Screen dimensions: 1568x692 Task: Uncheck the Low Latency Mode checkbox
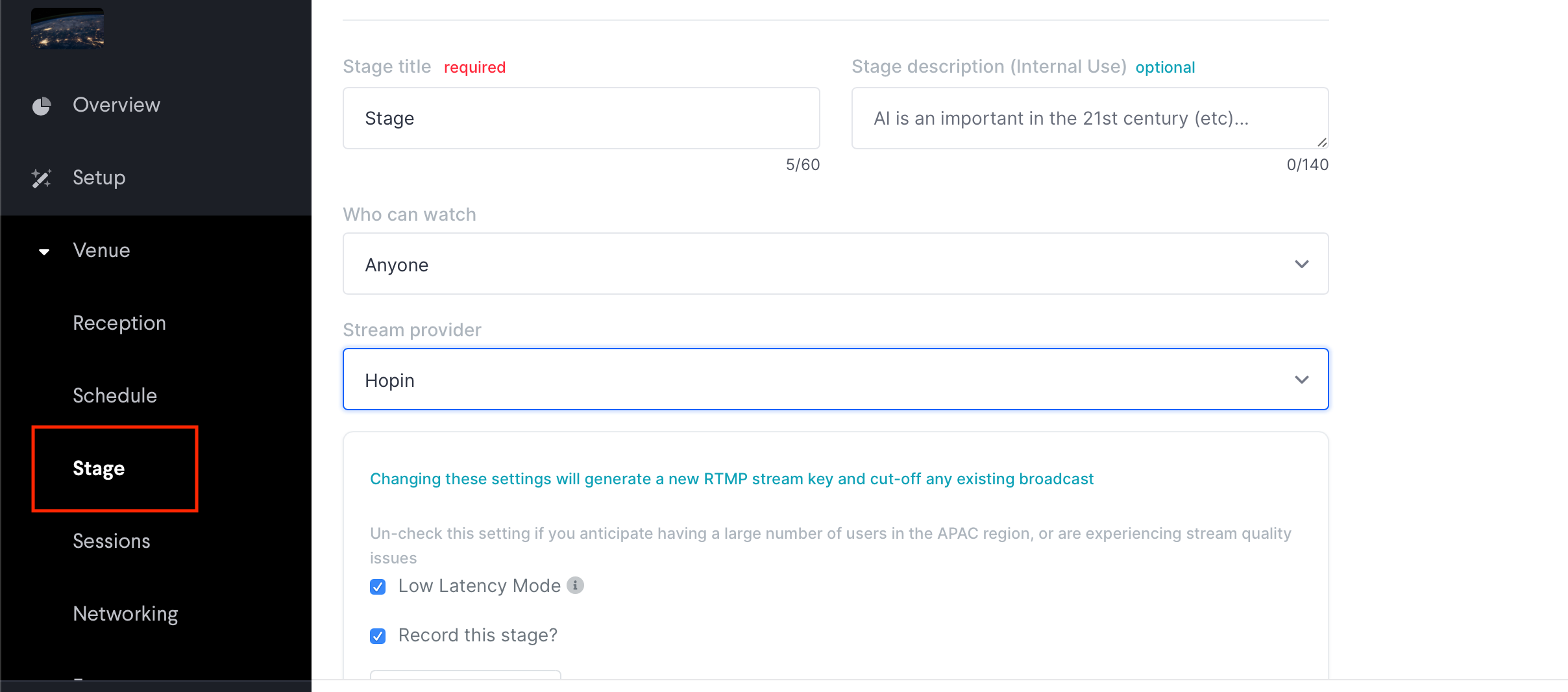point(378,587)
